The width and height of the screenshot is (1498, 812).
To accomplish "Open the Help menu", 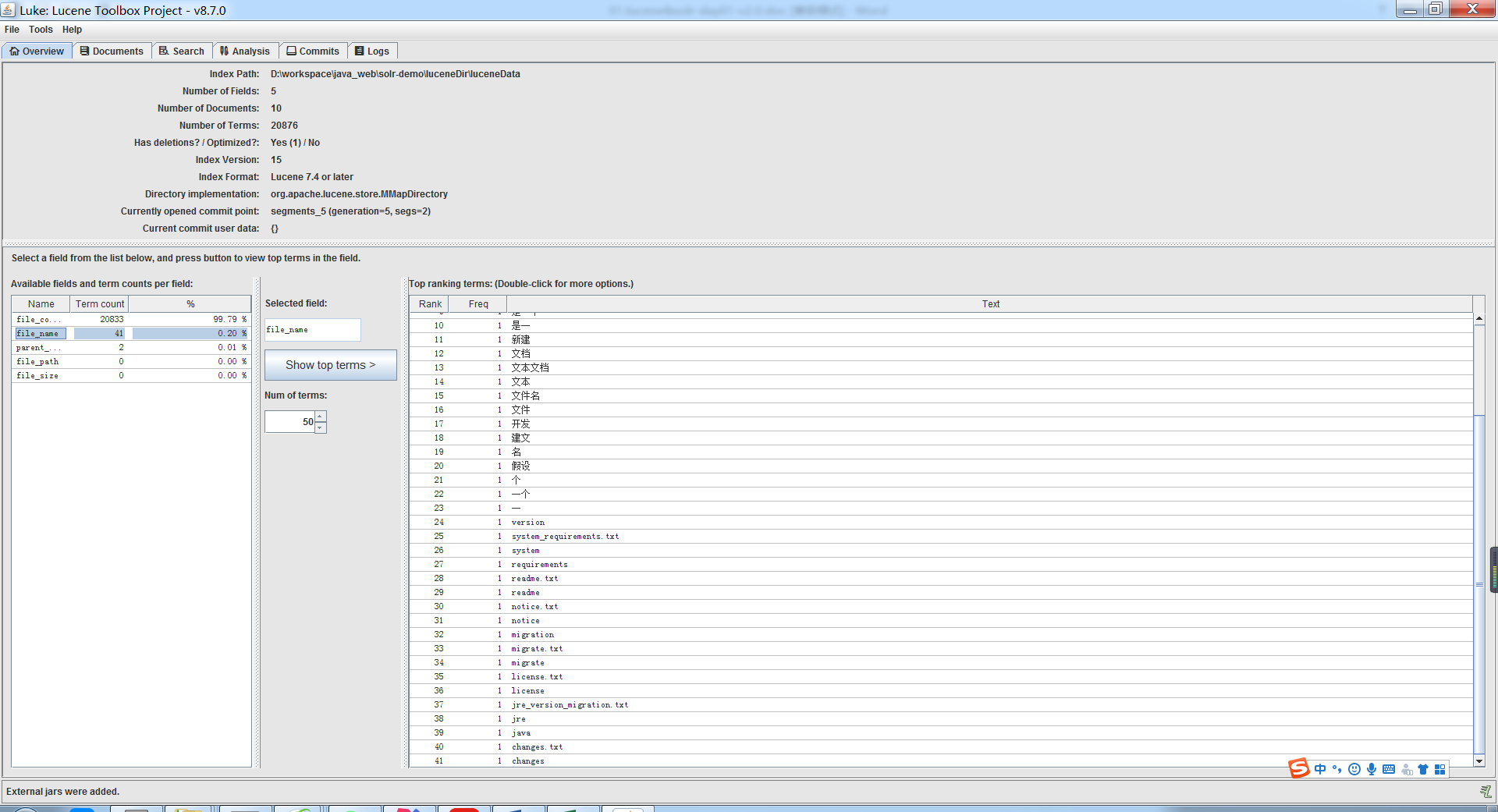I will [72, 30].
